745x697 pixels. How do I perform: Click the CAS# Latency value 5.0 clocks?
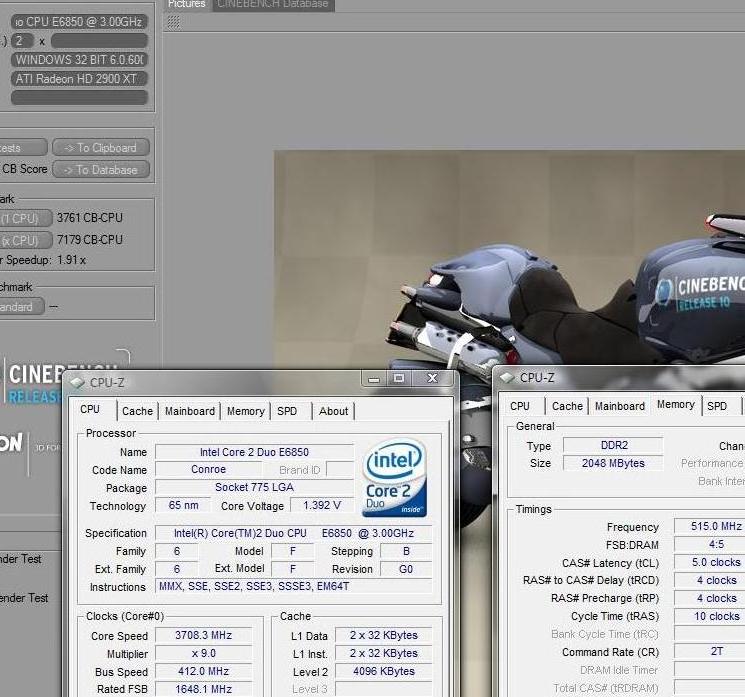pos(710,563)
